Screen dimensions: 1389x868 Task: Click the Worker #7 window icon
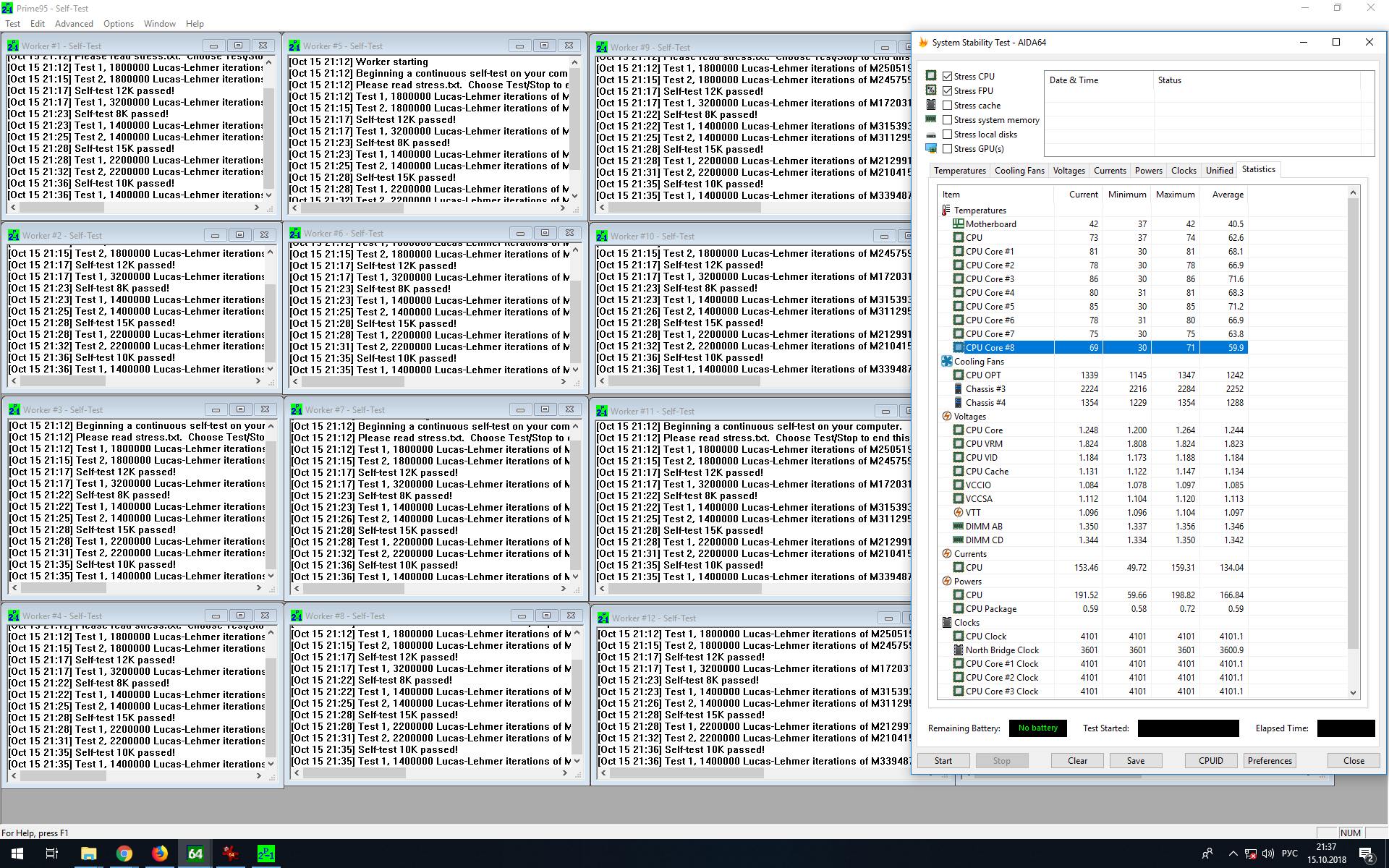297,410
